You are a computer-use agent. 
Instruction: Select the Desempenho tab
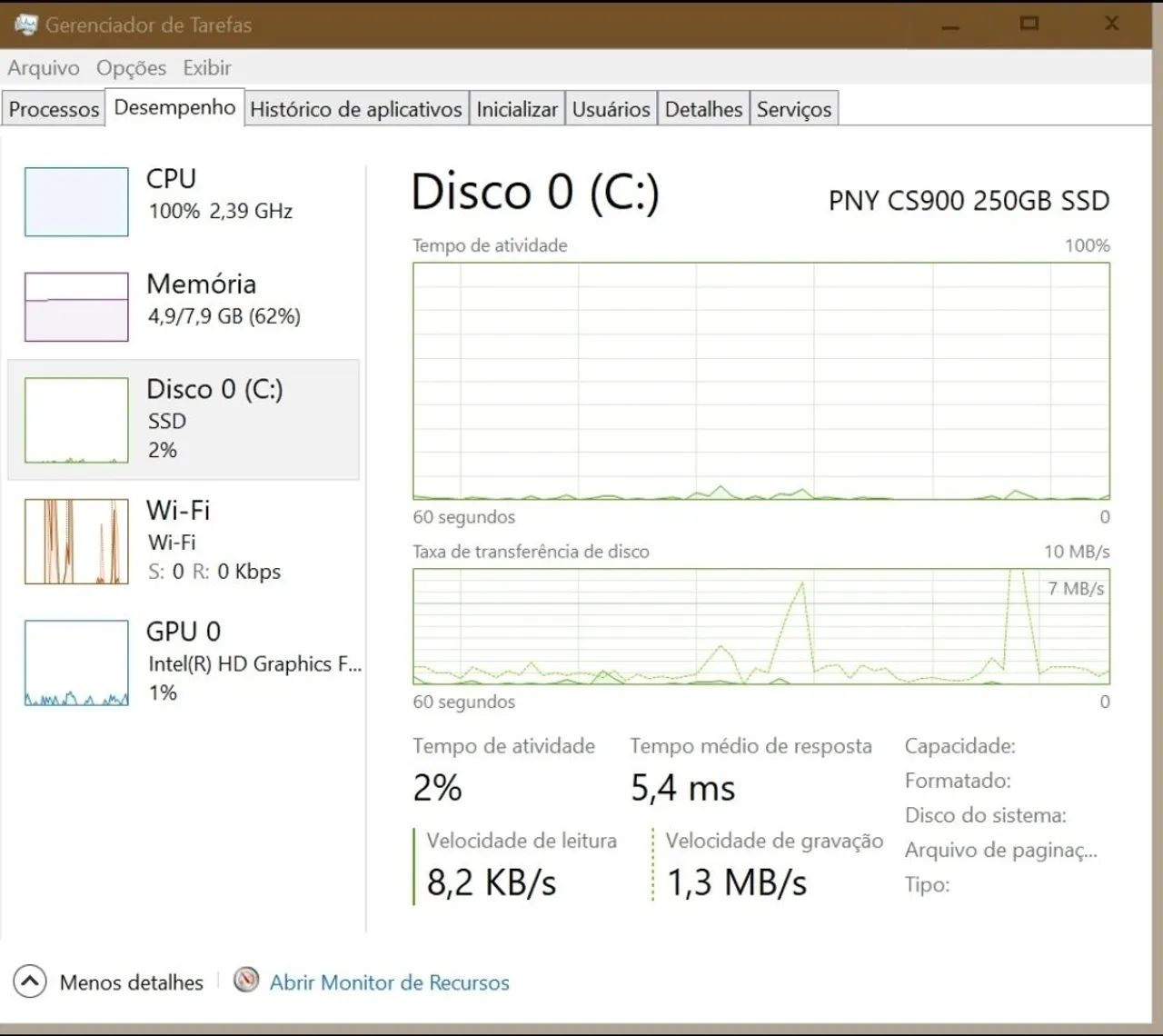click(x=174, y=107)
